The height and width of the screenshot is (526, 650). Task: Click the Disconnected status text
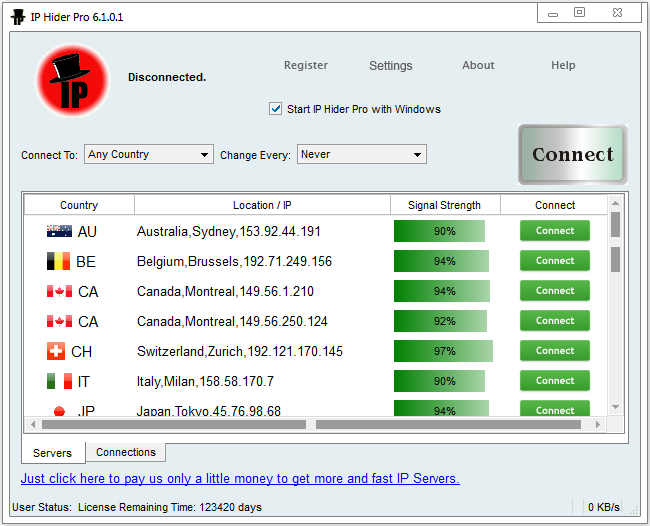167,77
